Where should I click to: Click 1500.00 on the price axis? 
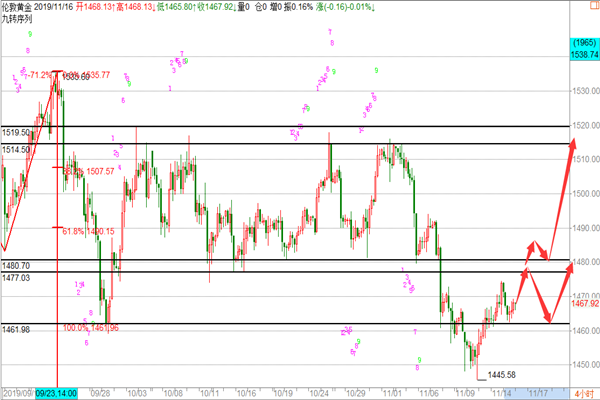[x=586, y=193]
